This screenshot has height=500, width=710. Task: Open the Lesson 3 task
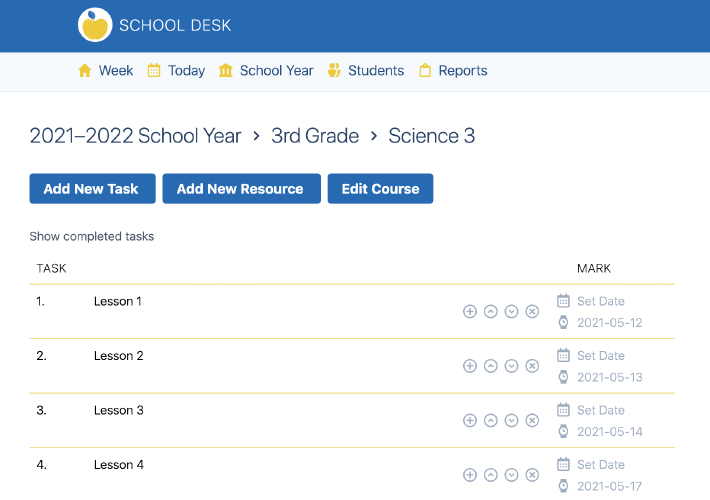pos(119,410)
